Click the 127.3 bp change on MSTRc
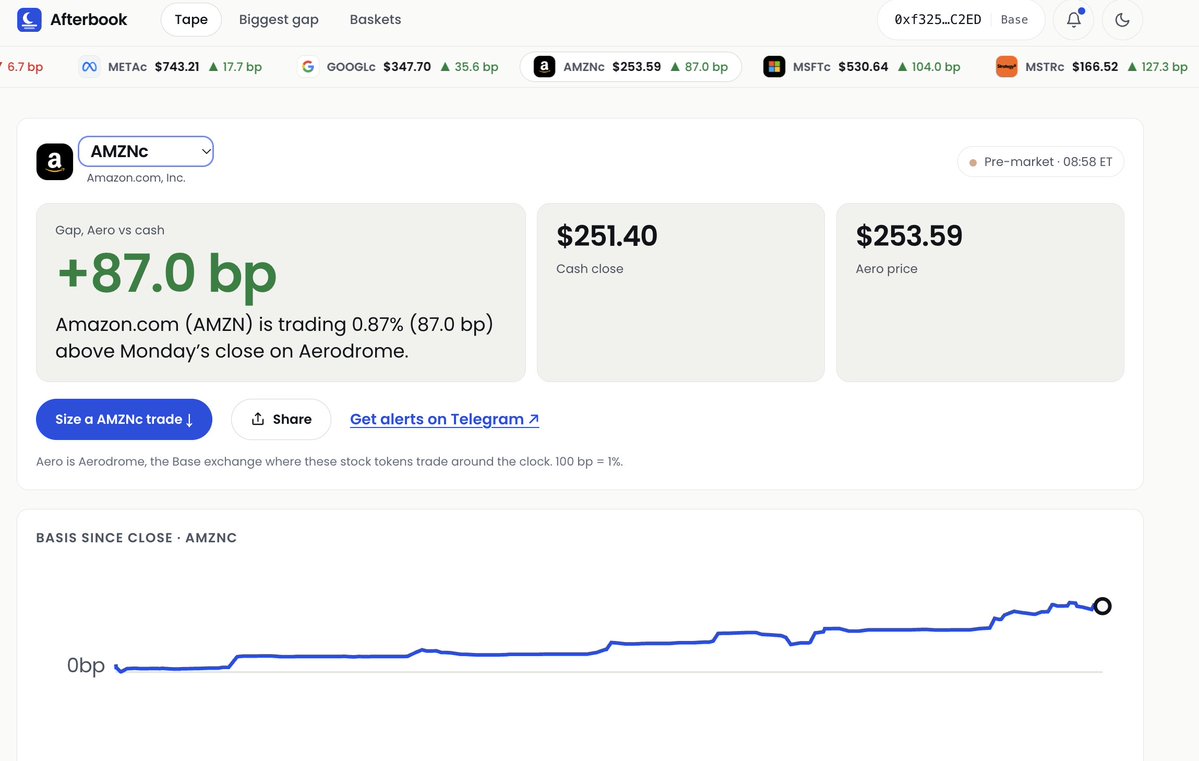Screen dimensions: 1199x761 click(1157, 67)
